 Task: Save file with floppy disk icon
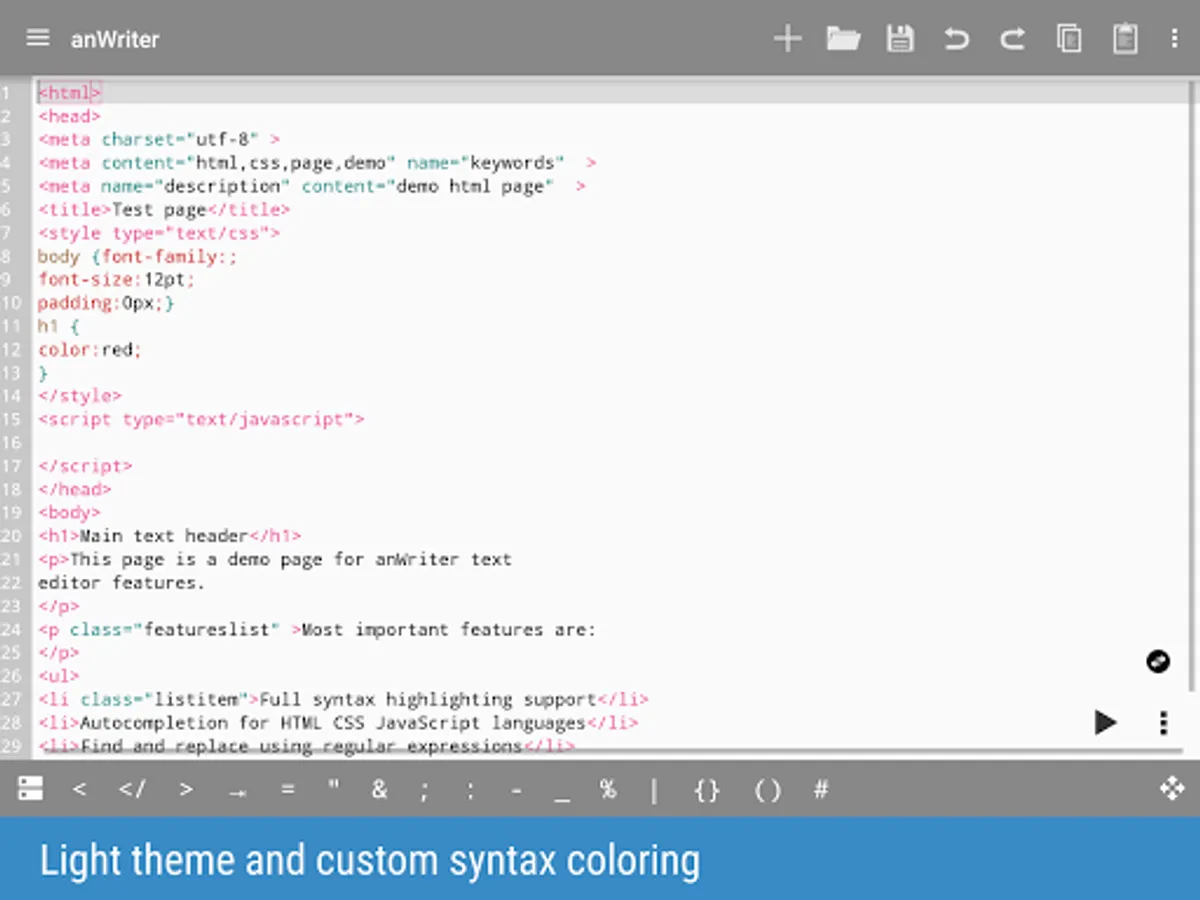pos(900,39)
